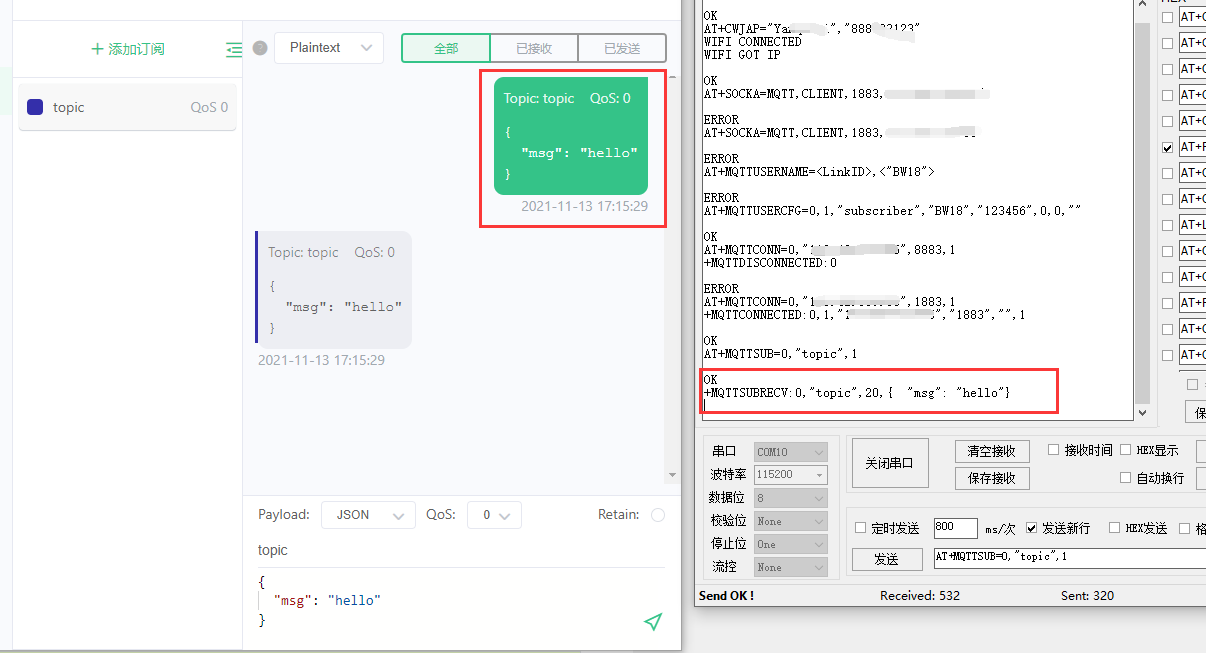This screenshot has width=1206, height=653.
Task: Click the '+MQTTSUBRECV' line in the terminal output
Action: [x=857, y=393]
